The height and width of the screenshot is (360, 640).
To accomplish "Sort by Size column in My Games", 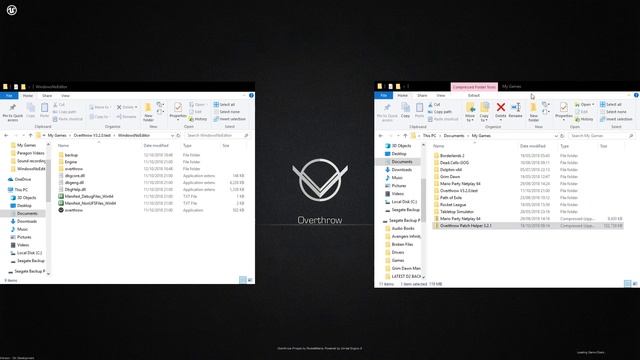I will (604, 146).
